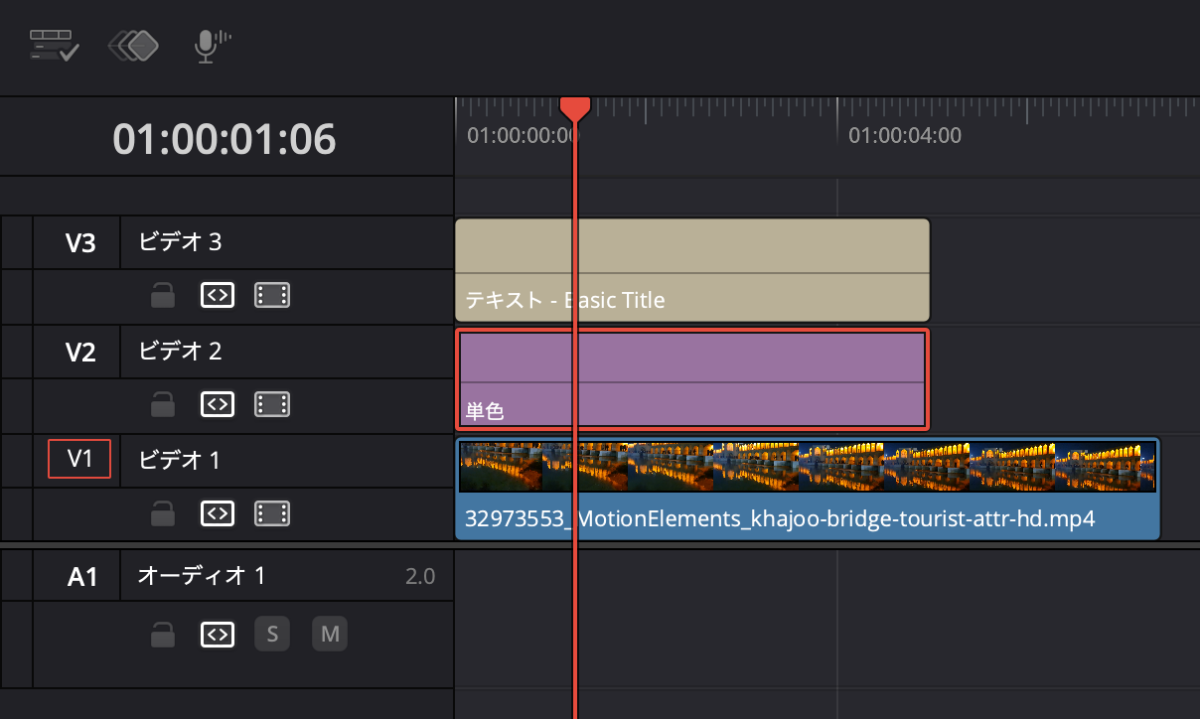The width and height of the screenshot is (1200, 719).
Task: Disable the Video 2 track filmstrip icon
Action: 272,404
